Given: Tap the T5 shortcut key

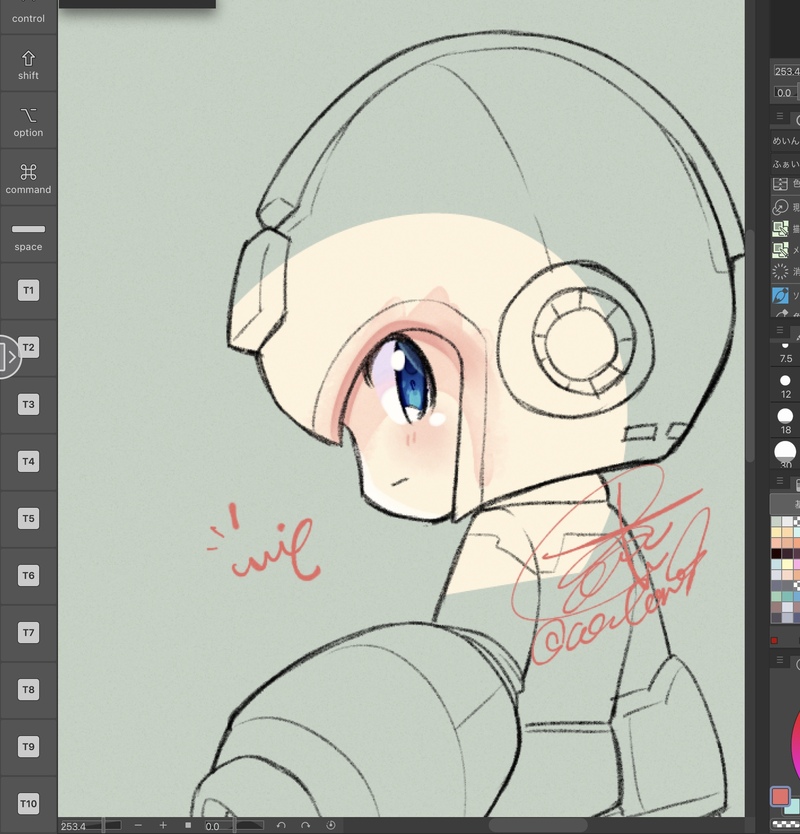Looking at the screenshot, I should 28,518.
